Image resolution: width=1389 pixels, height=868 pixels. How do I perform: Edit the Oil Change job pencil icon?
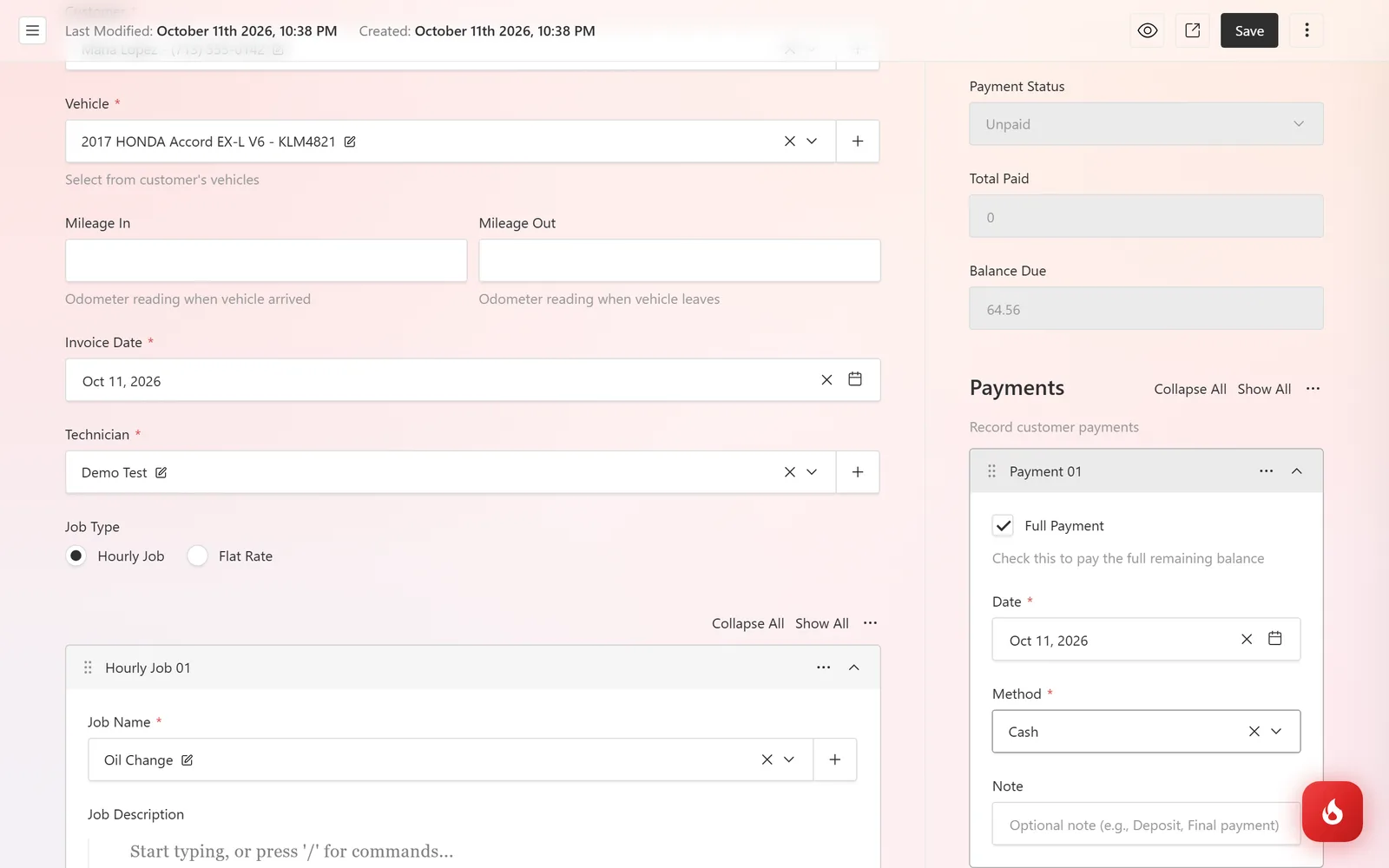coord(187,760)
